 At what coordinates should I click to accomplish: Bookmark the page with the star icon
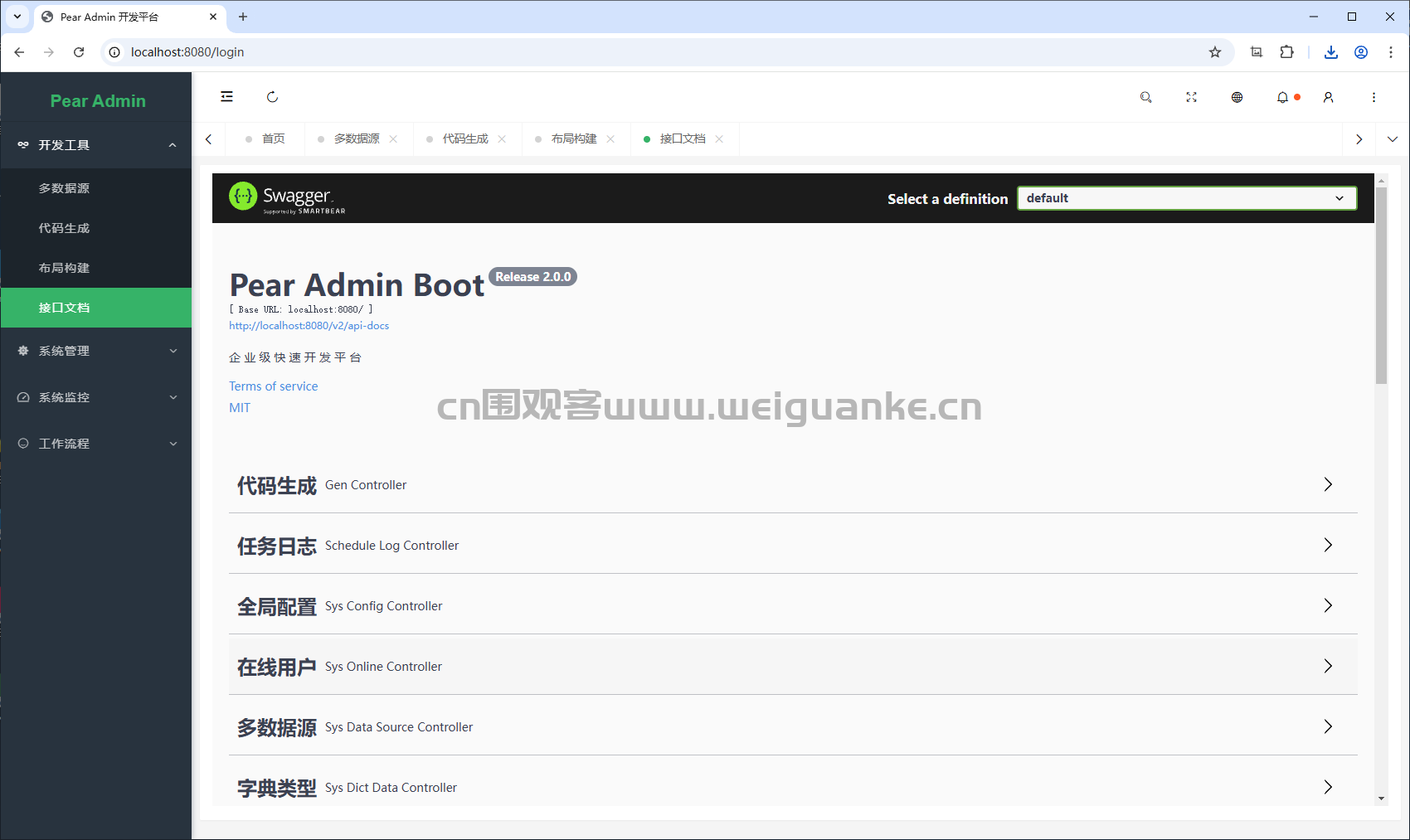pyautogui.click(x=1215, y=51)
